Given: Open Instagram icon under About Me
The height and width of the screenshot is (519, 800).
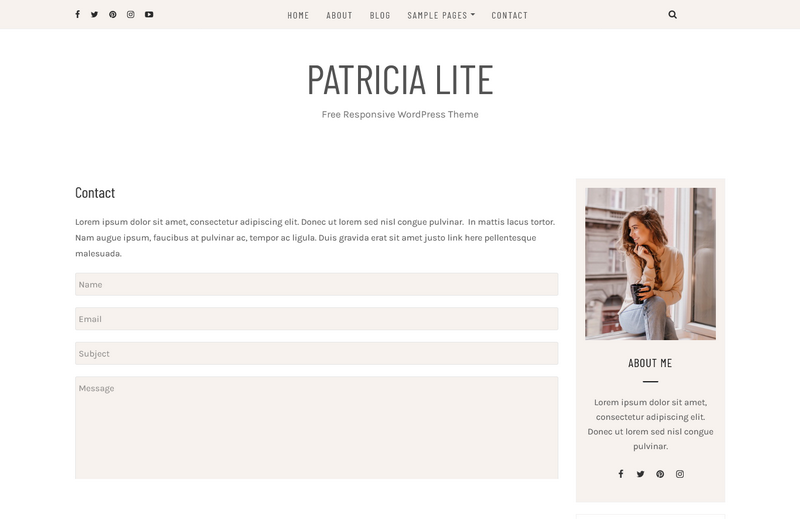Looking at the screenshot, I should 680,474.
